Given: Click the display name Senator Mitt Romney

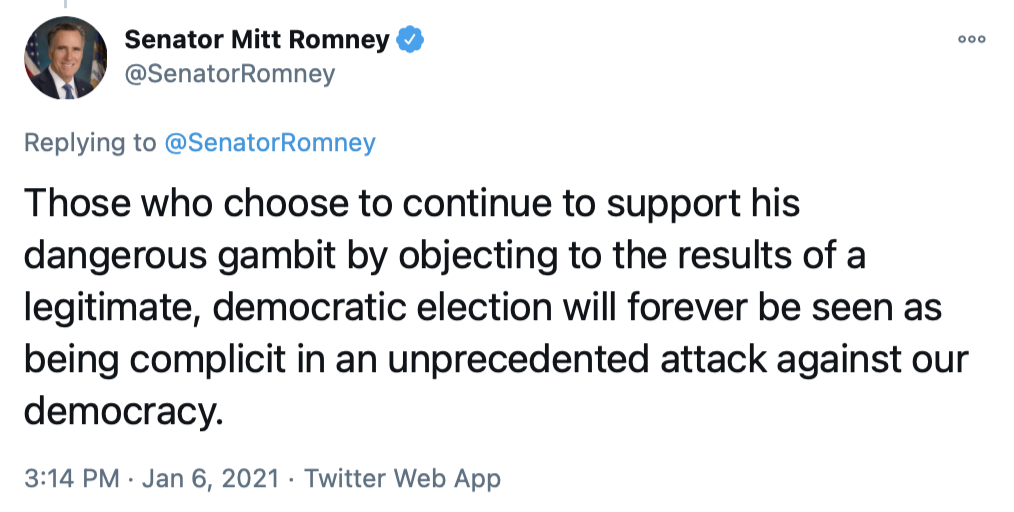Looking at the screenshot, I should pyautogui.click(x=257, y=40).
